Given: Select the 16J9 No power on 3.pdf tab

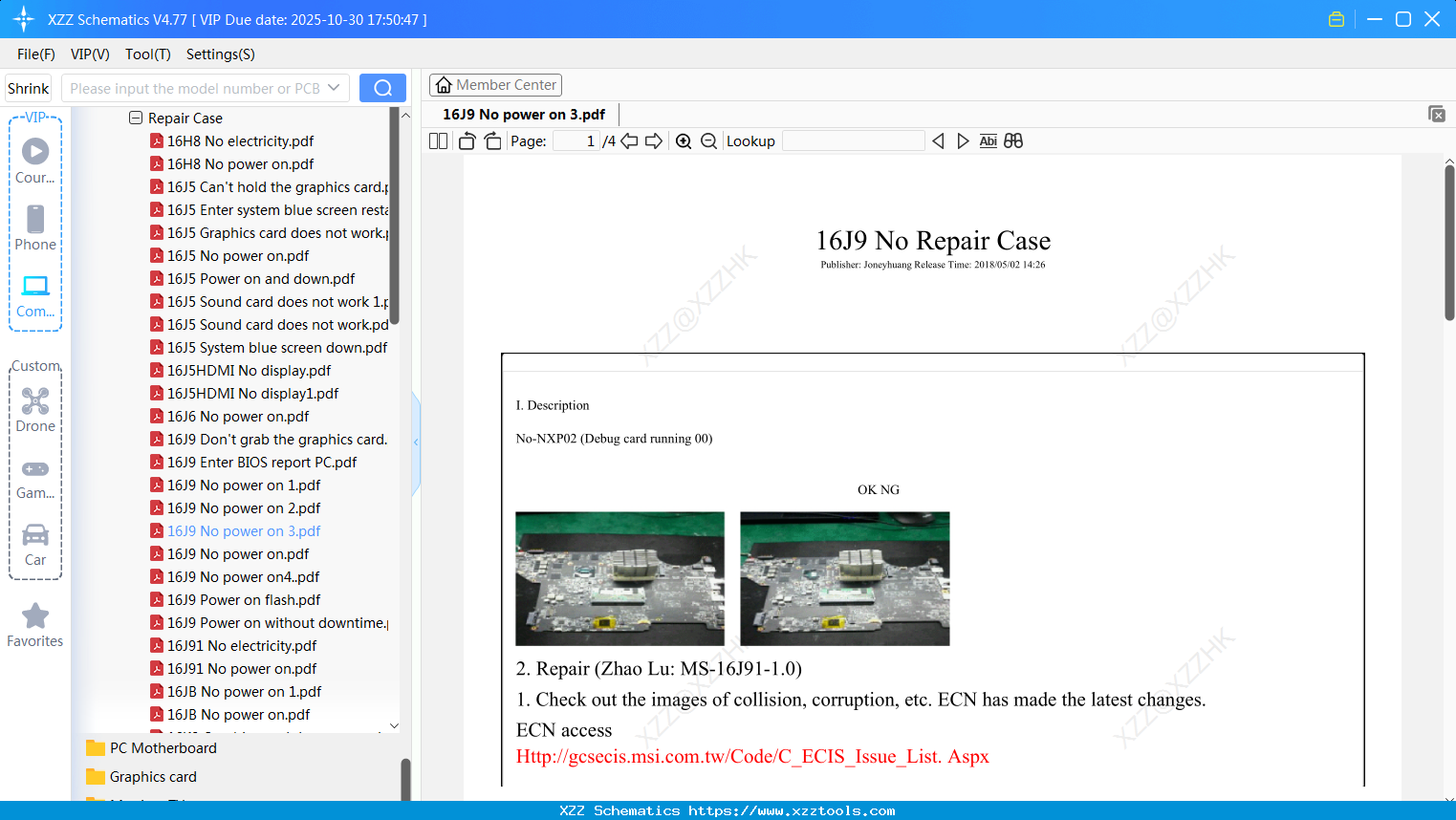Looking at the screenshot, I should [x=524, y=115].
